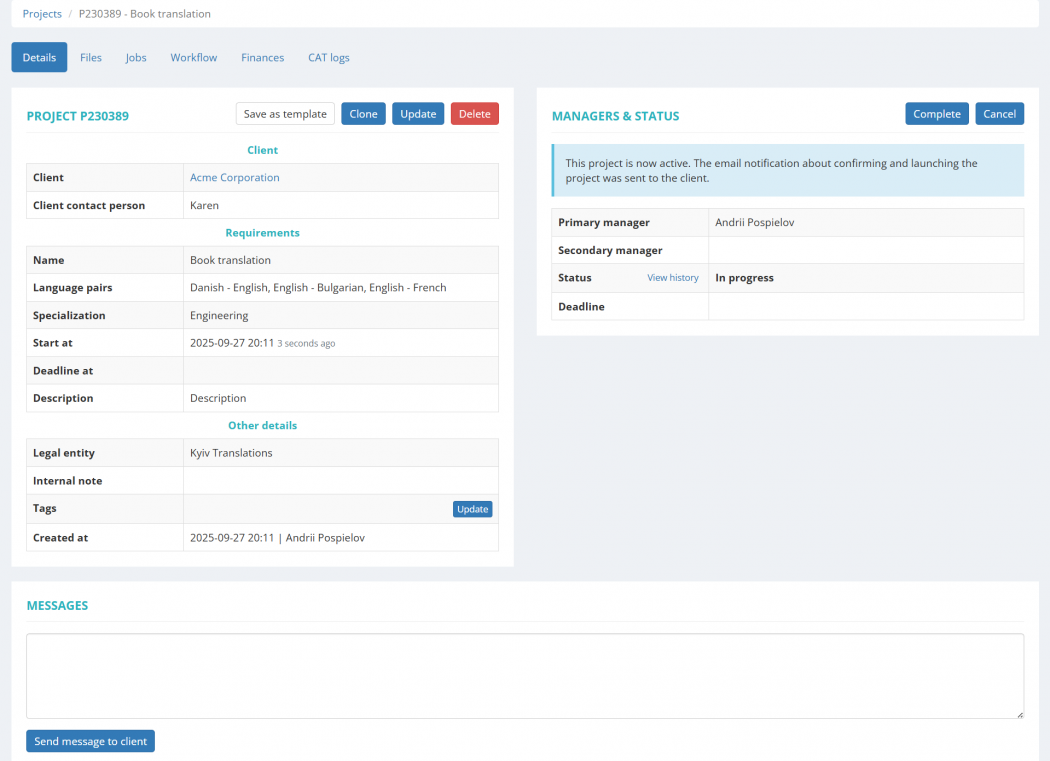View the status change history
Screen dimensions: 1050x761
[x=672, y=277]
